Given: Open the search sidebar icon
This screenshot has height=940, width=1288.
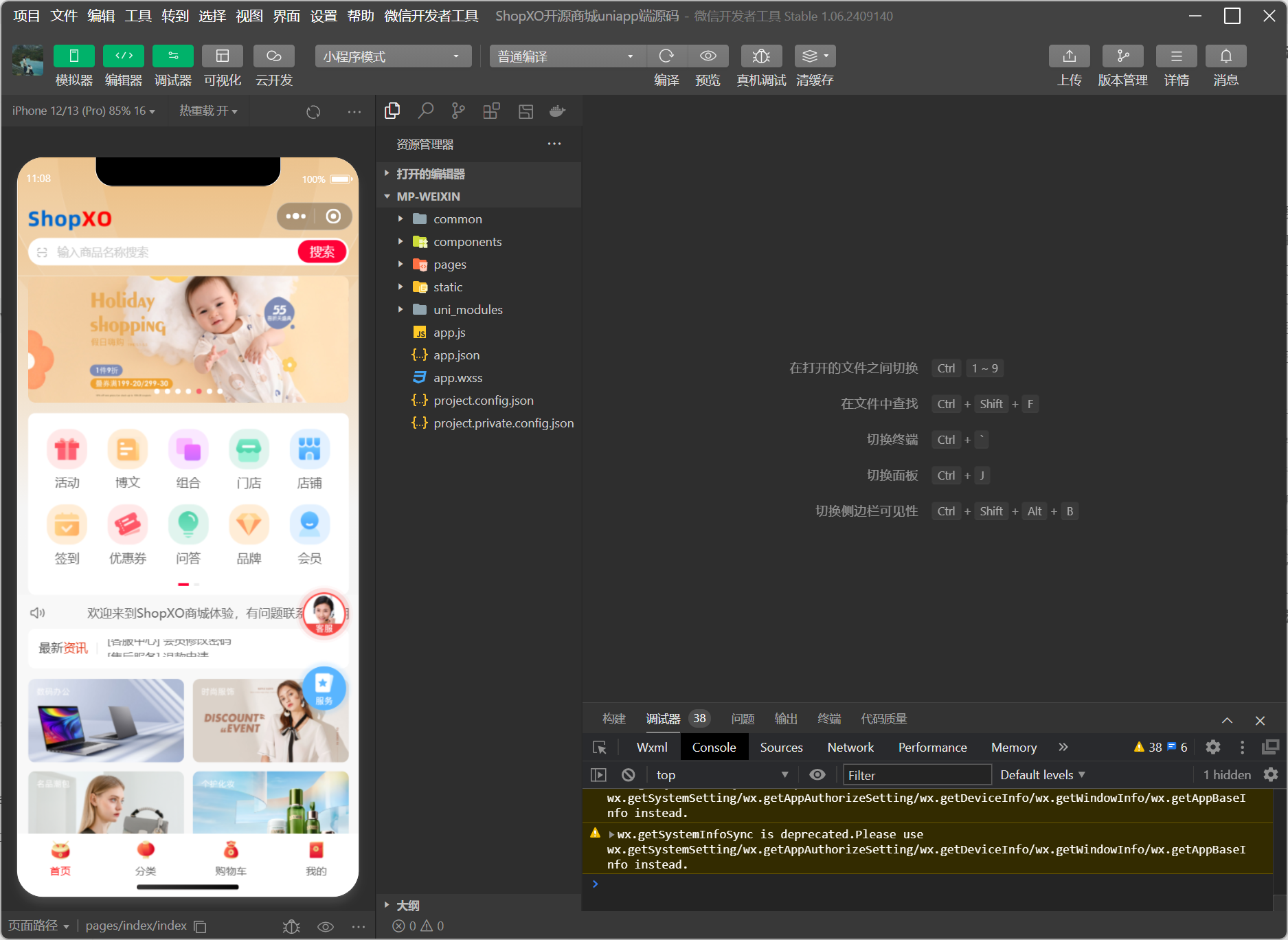Looking at the screenshot, I should point(426,111).
